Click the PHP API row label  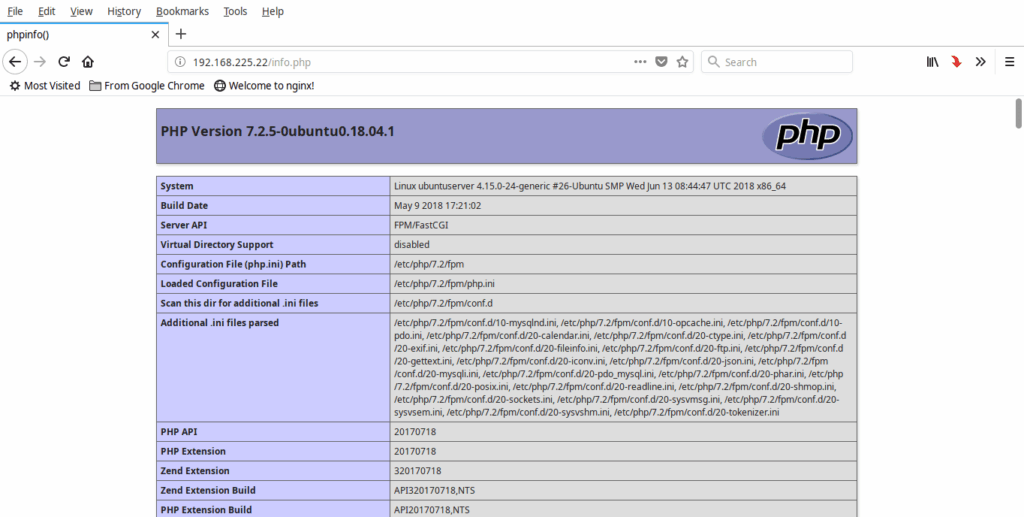(x=179, y=431)
